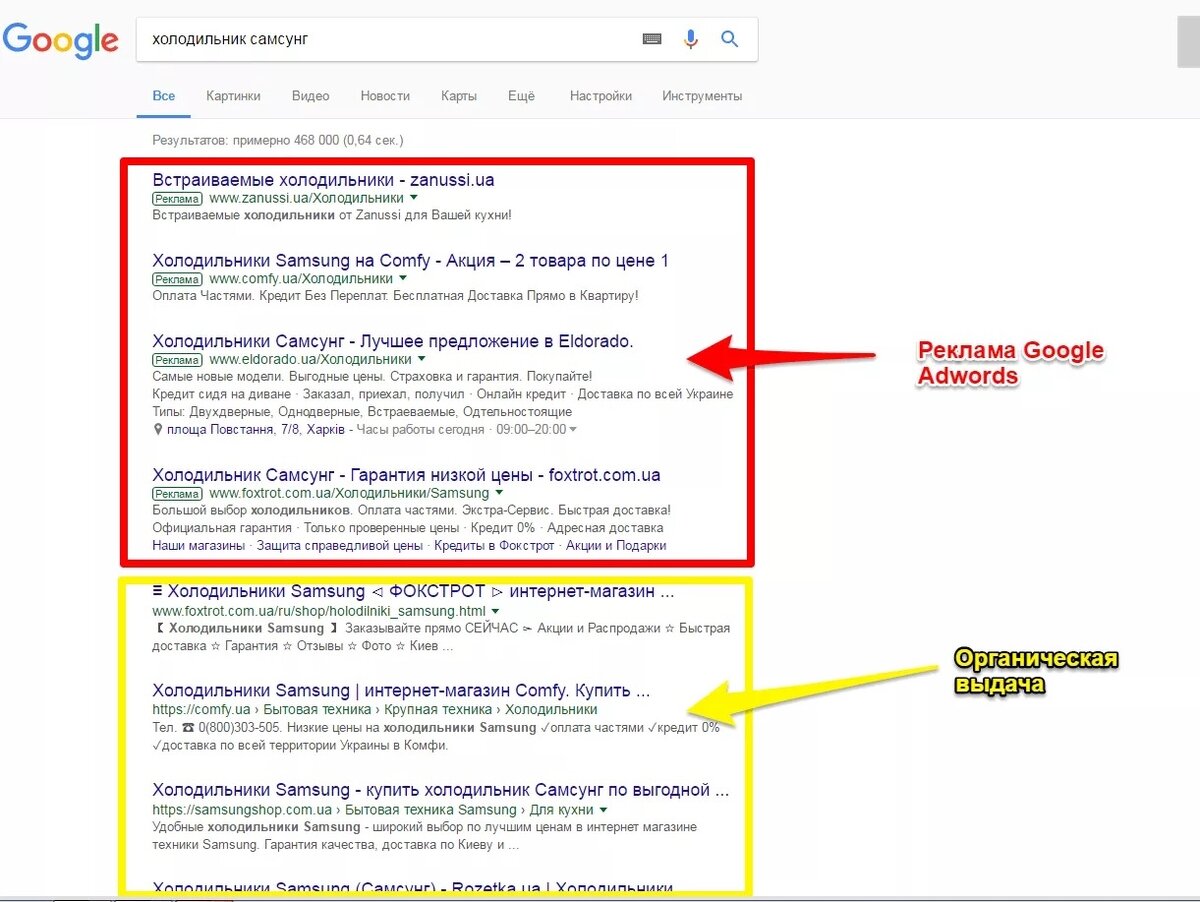This screenshot has width=1200, height=902.
Task: Click the map pin icon by площа Повстання
Action: pyautogui.click(x=158, y=429)
